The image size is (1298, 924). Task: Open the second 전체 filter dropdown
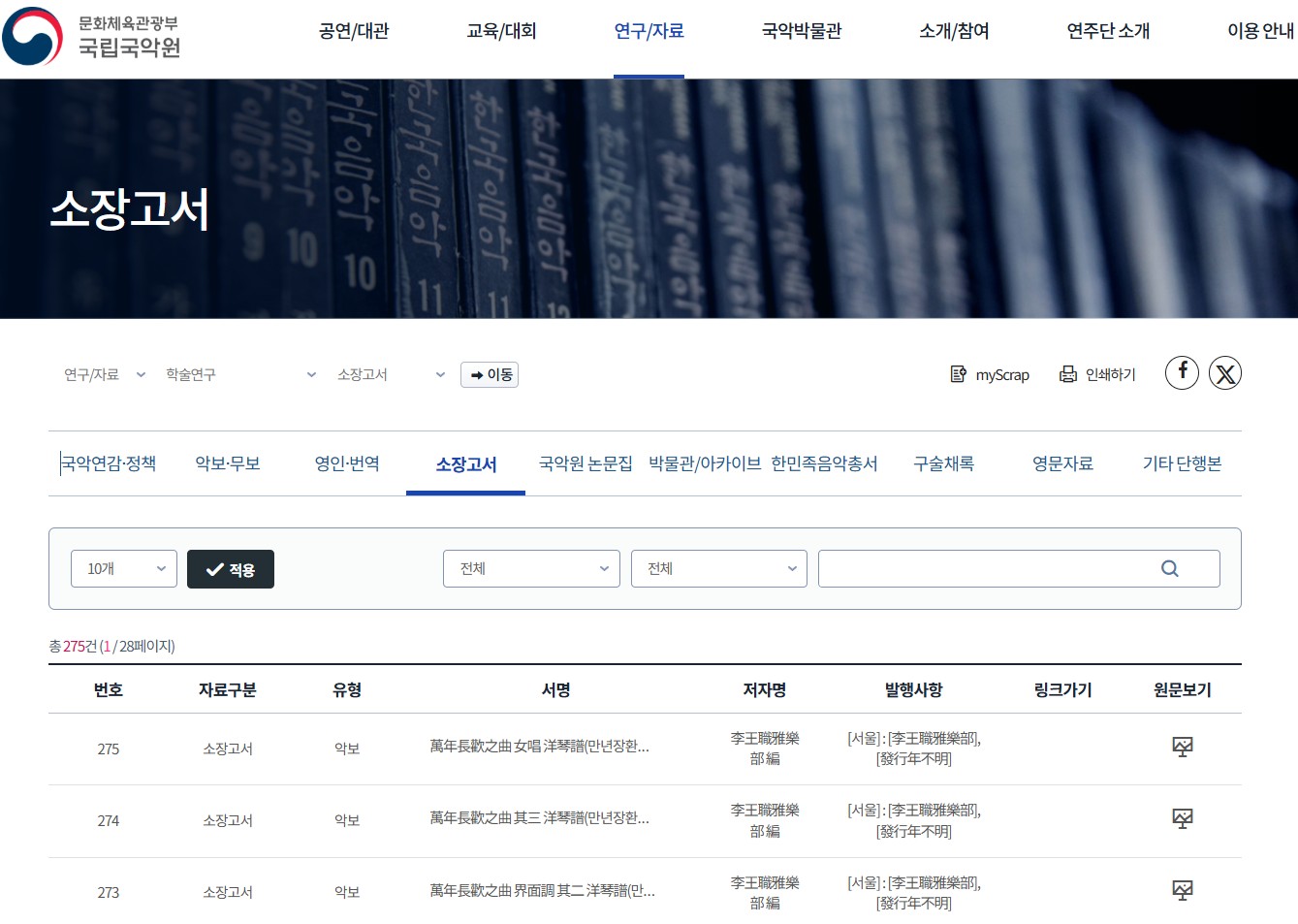point(719,569)
